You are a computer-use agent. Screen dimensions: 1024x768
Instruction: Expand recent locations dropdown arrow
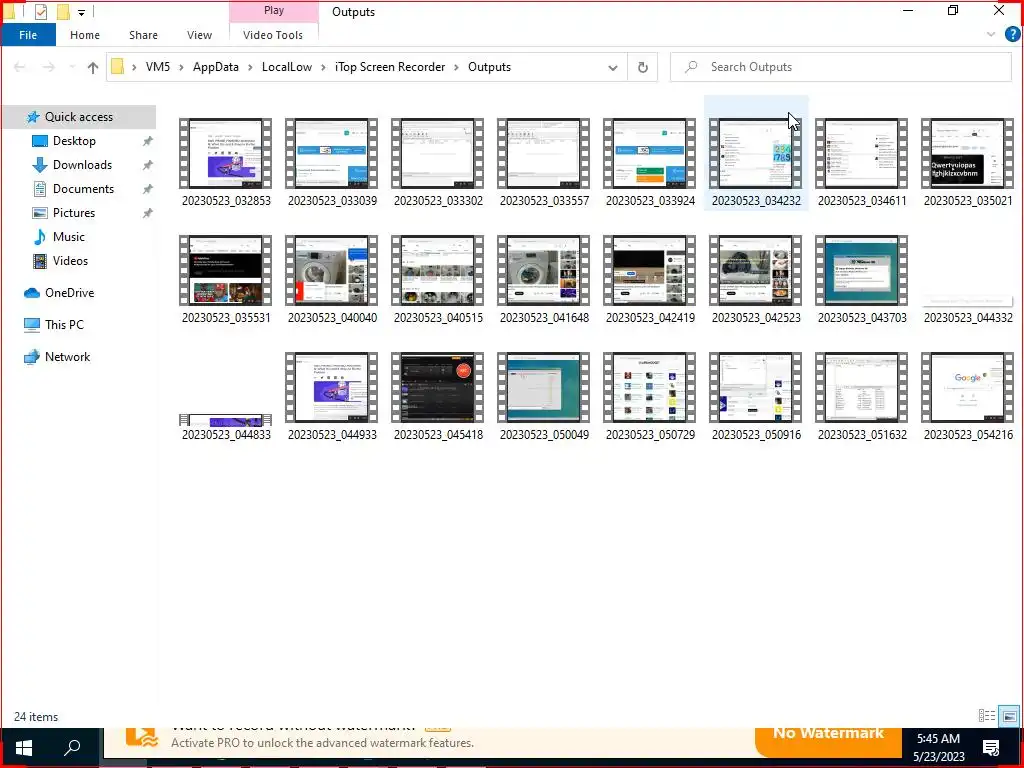coord(72,67)
